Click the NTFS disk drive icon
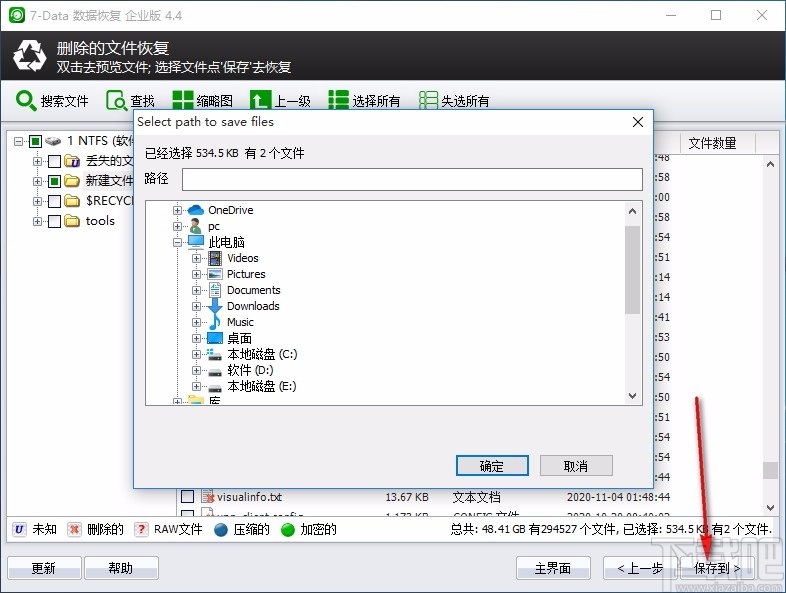Viewport: 786px width, 593px height. [x=53, y=141]
